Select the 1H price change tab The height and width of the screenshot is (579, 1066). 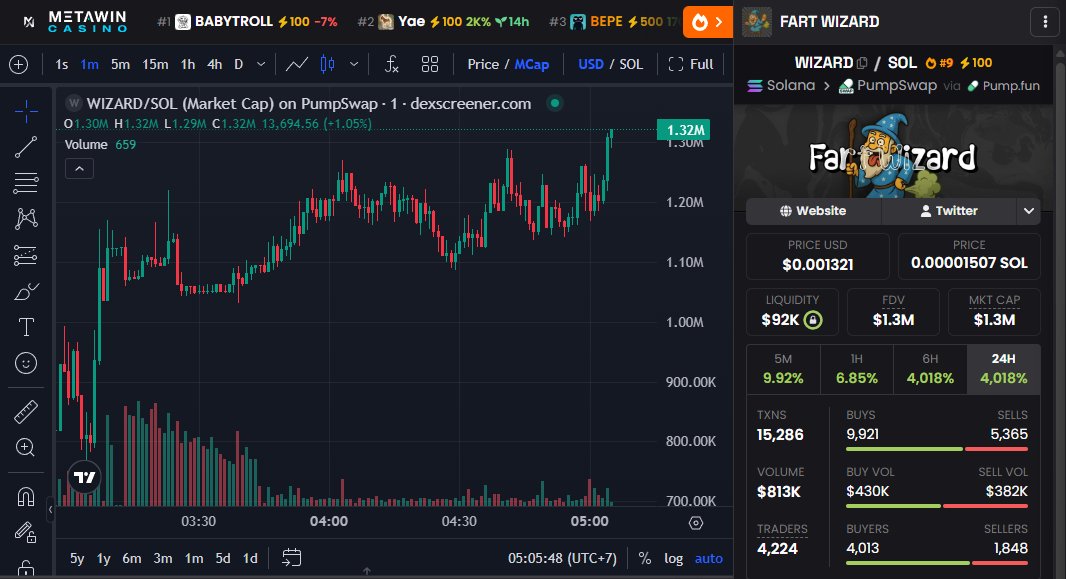click(857, 369)
